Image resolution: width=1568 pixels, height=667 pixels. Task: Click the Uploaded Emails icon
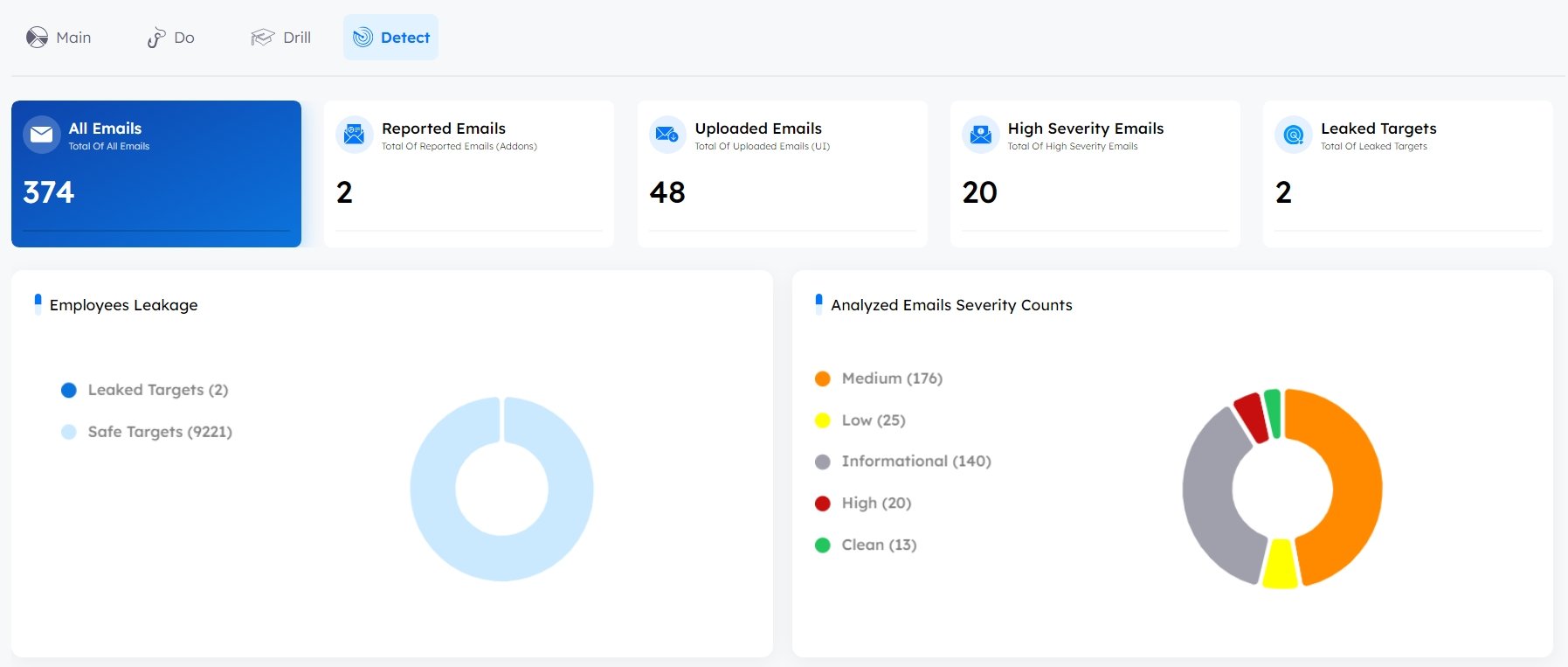point(667,135)
